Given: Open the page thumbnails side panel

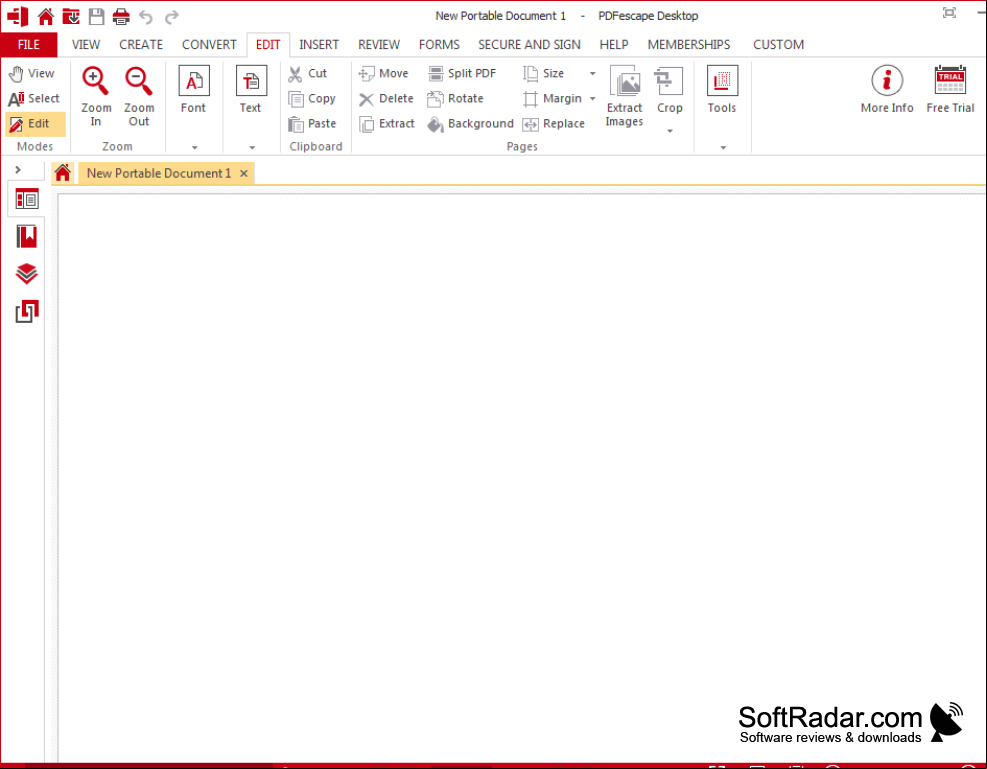Looking at the screenshot, I should (x=26, y=199).
